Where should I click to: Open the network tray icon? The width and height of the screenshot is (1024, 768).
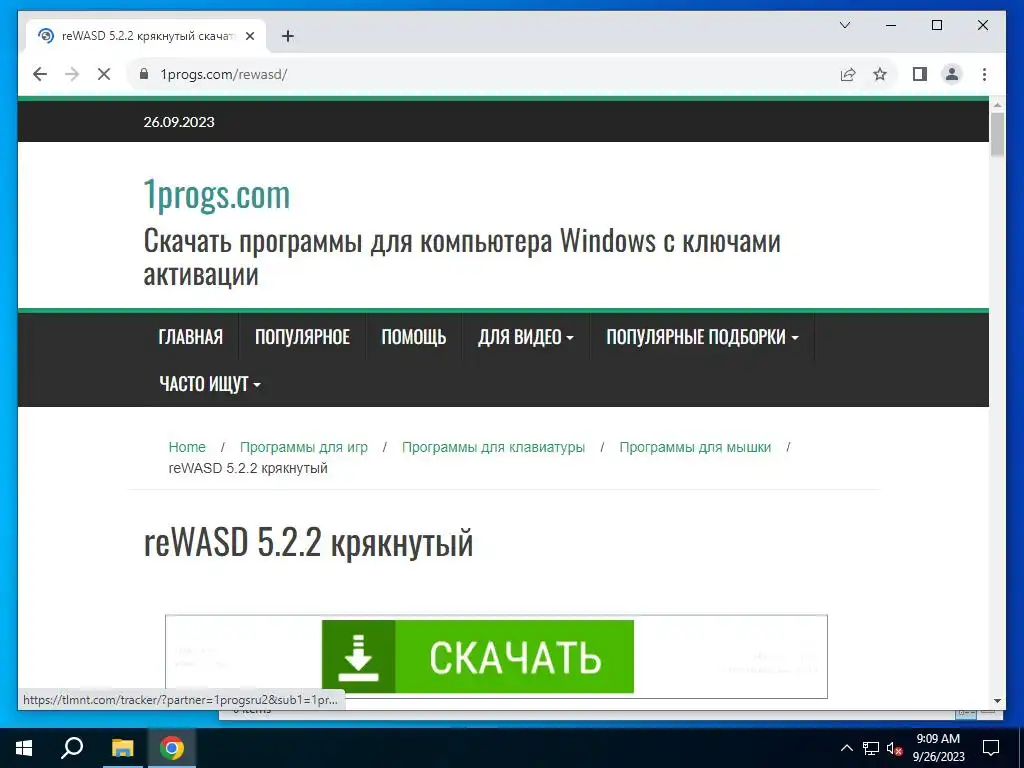coord(871,748)
